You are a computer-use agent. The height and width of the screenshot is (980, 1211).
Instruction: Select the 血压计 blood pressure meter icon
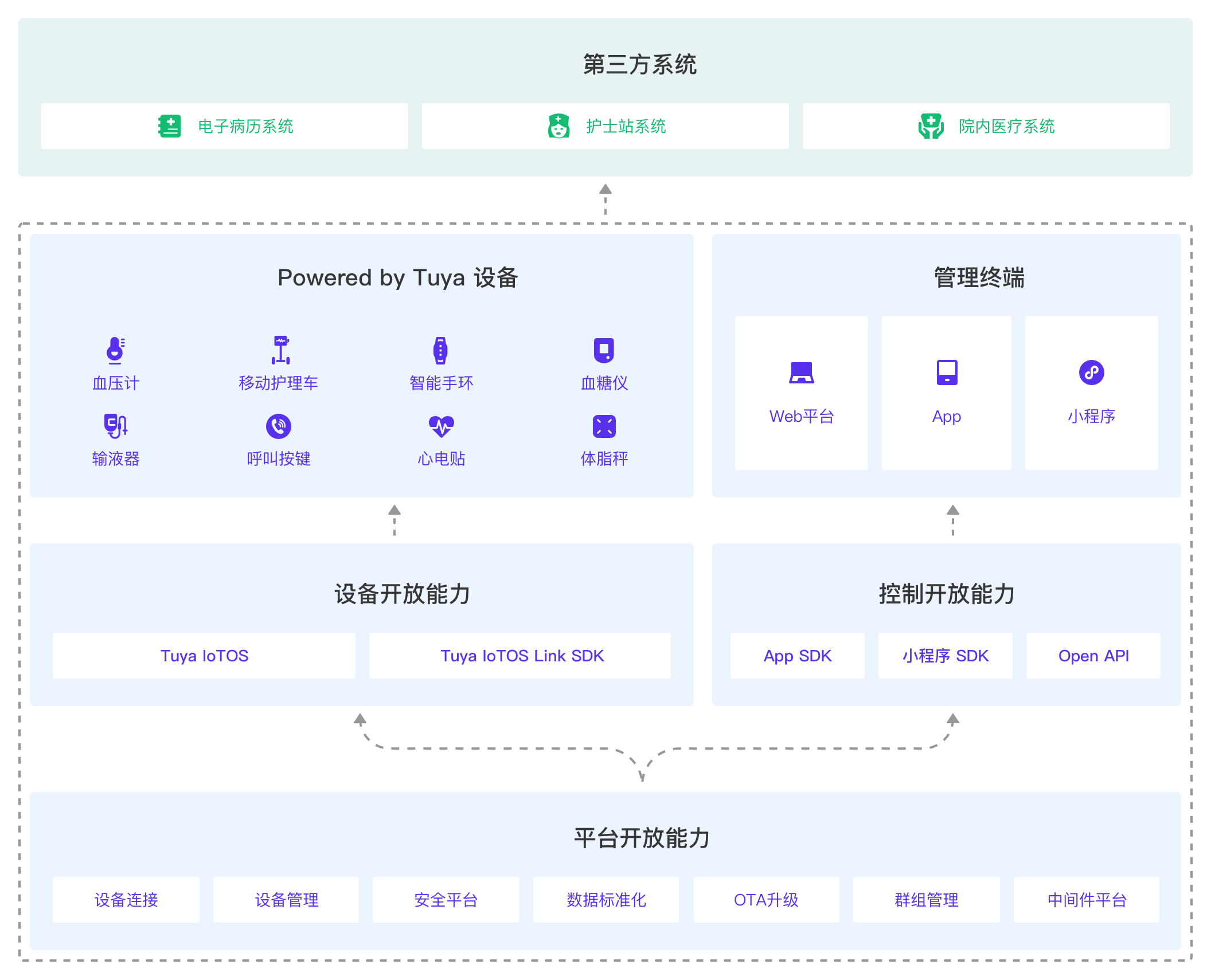tap(115, 350)
